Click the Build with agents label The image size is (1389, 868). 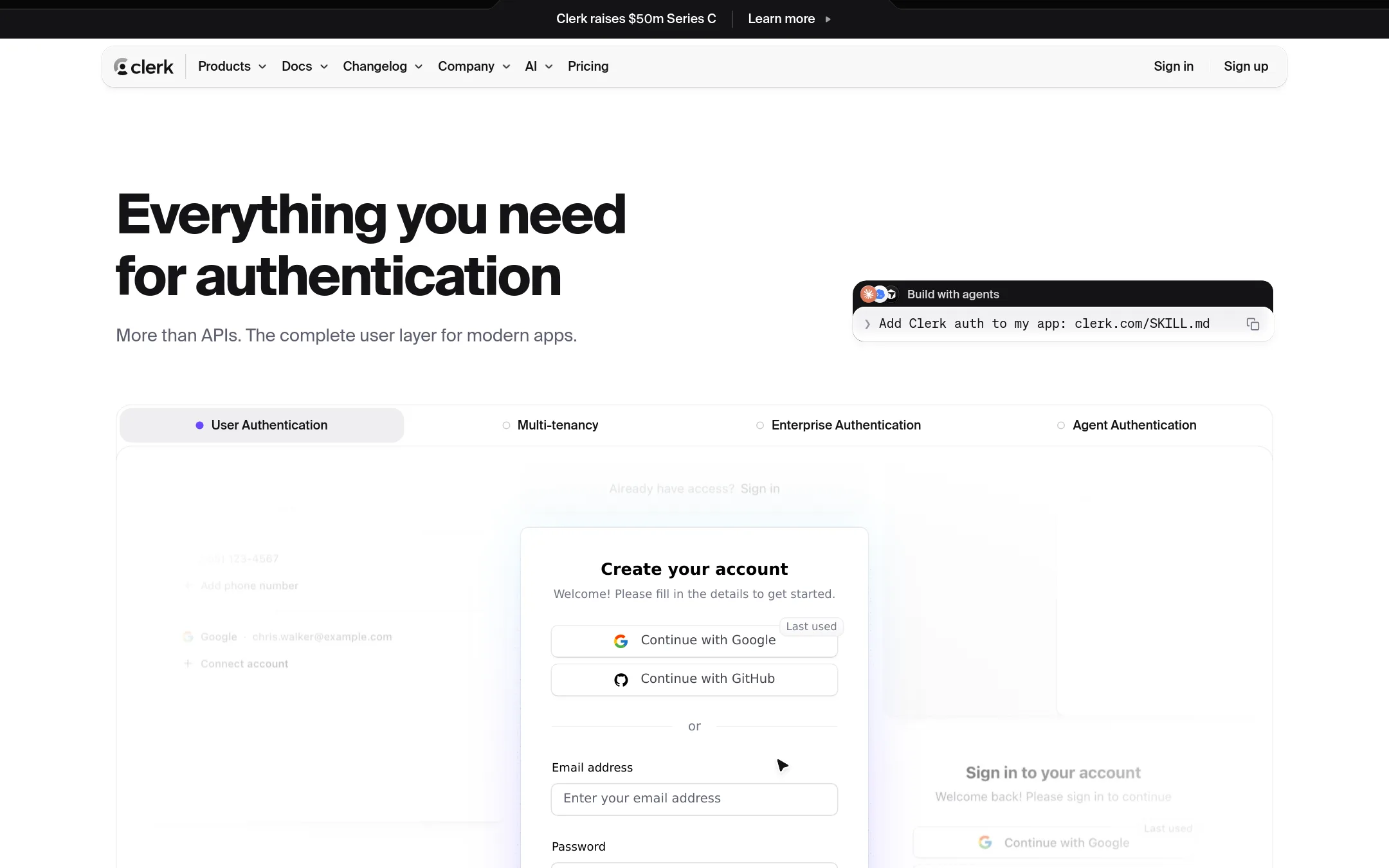[953, 294]
